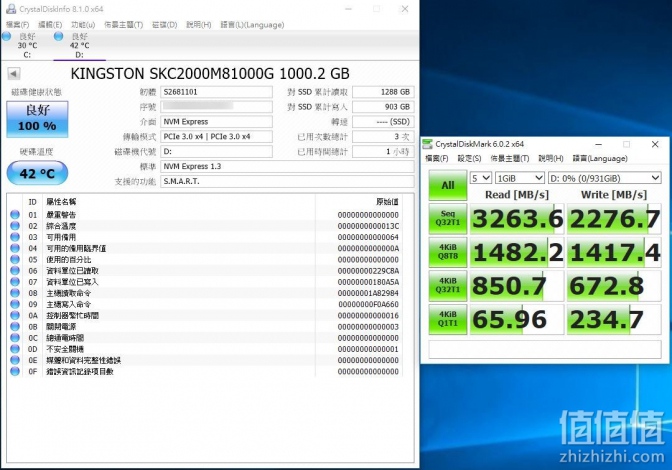
Task: Click the total reads value 1288 GB
Action: pos(383,92)
